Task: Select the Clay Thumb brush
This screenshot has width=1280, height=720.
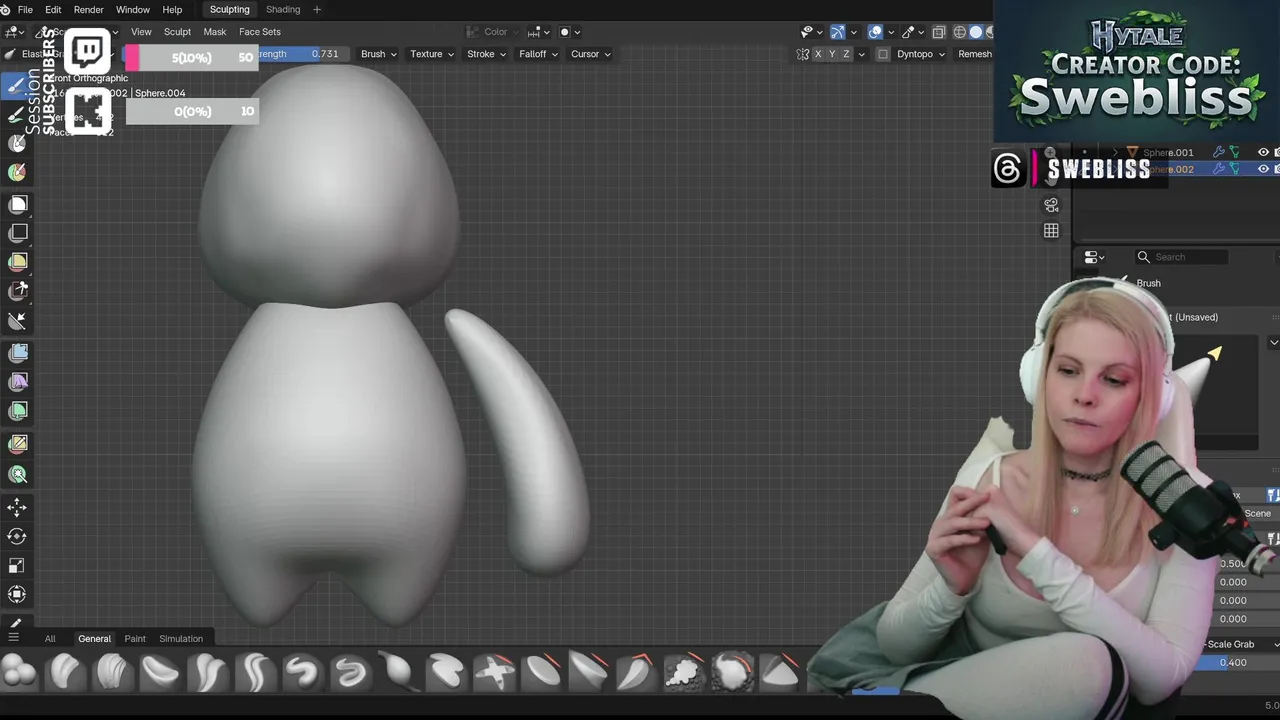Action: (160, 671)
